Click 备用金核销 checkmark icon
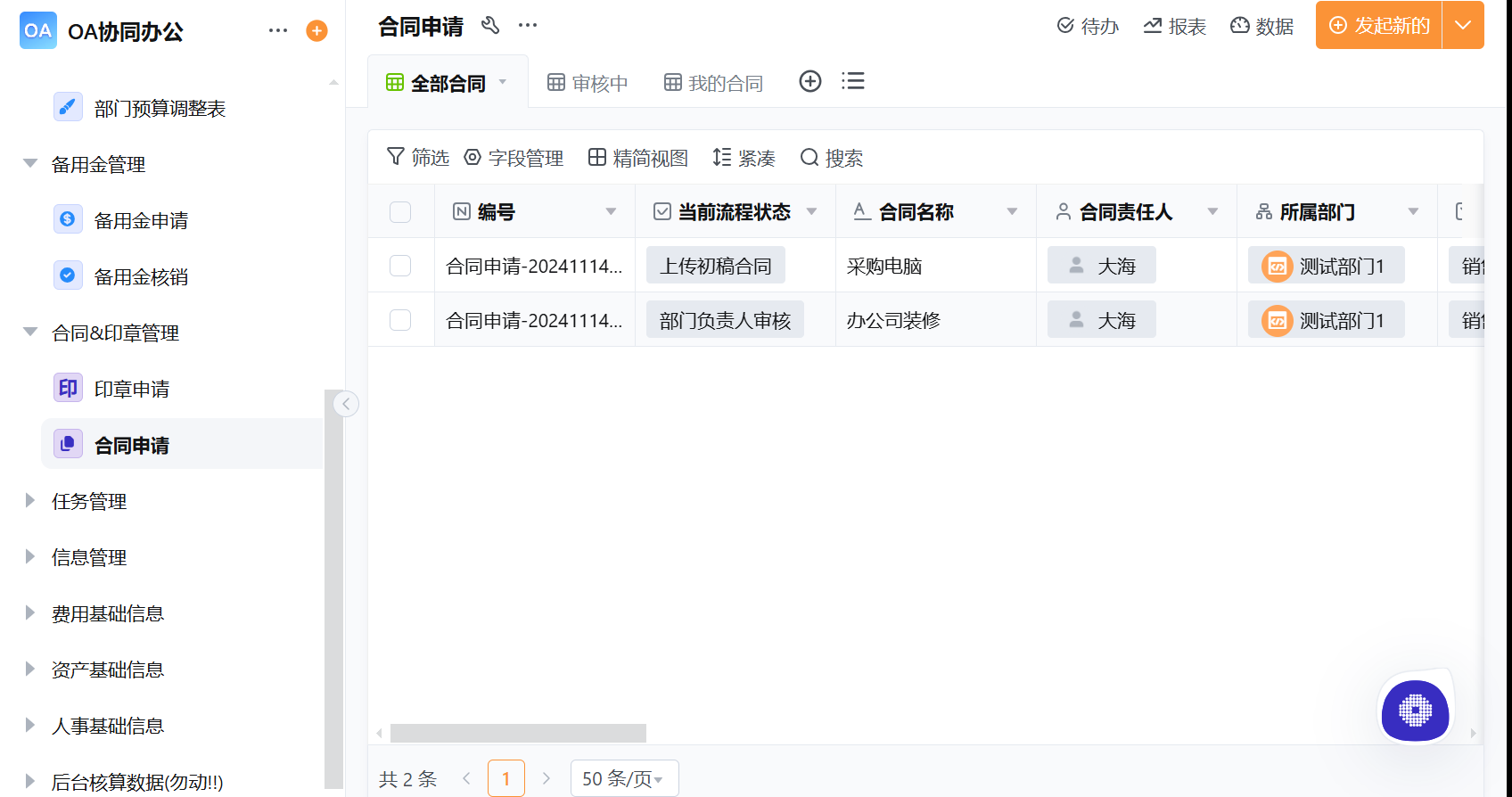This screenshot has width=1512, height=797. (x=68, y=275)
